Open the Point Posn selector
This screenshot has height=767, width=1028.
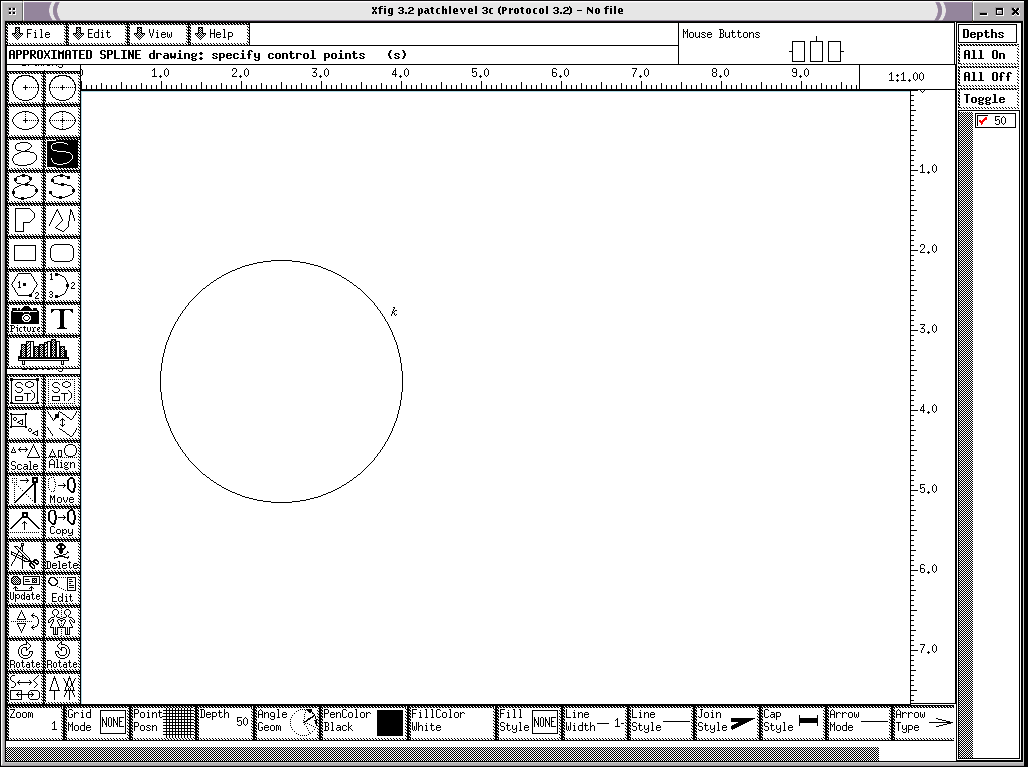(164, 722)
